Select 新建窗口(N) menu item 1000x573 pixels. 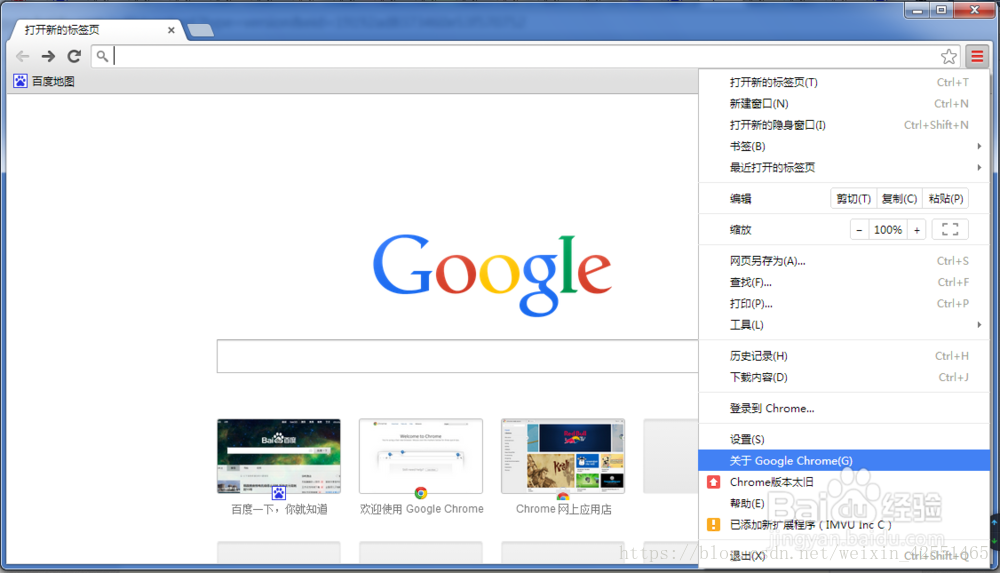[844, 103]
